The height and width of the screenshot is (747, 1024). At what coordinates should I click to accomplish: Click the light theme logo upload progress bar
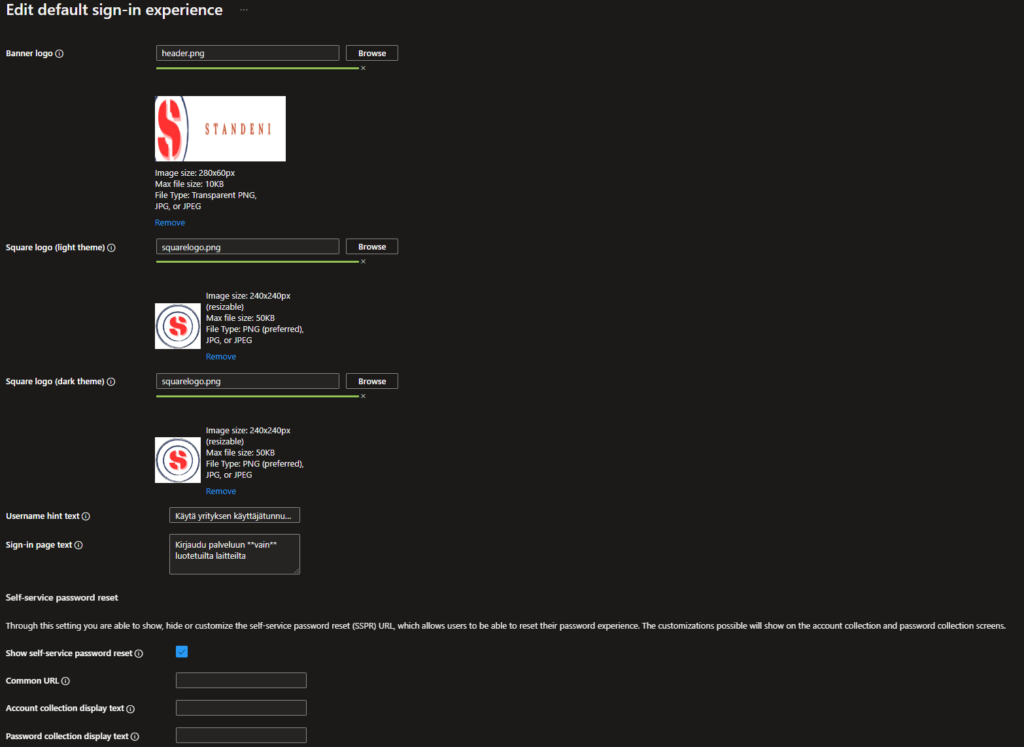(257, 261)
